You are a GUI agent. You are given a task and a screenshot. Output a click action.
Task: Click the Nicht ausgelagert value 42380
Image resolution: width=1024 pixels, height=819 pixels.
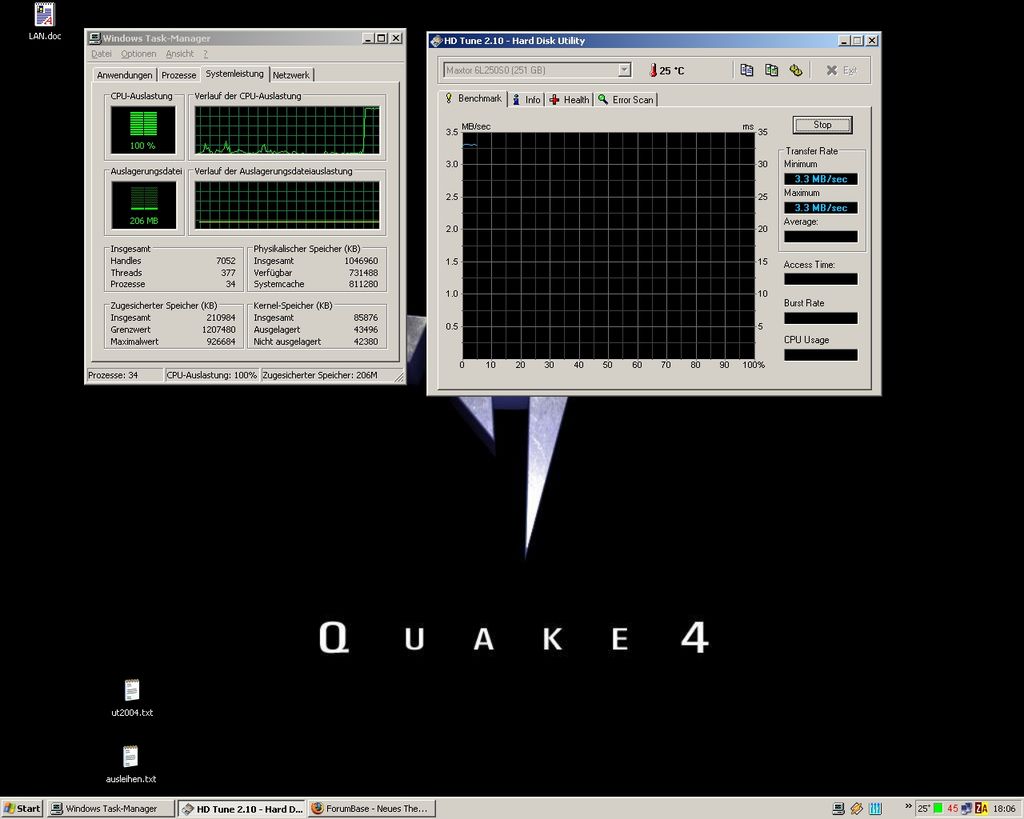click(x=365, y=341)
